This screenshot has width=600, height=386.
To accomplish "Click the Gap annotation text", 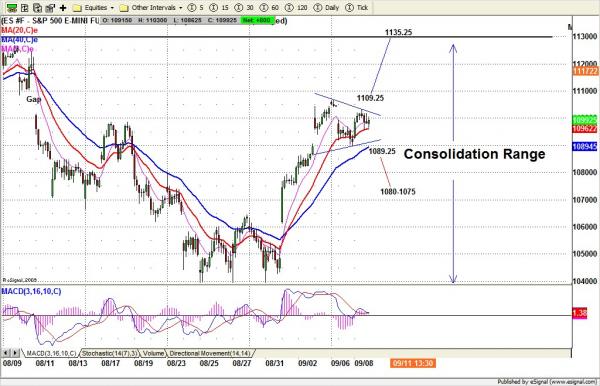I will (x=34, y=99).
